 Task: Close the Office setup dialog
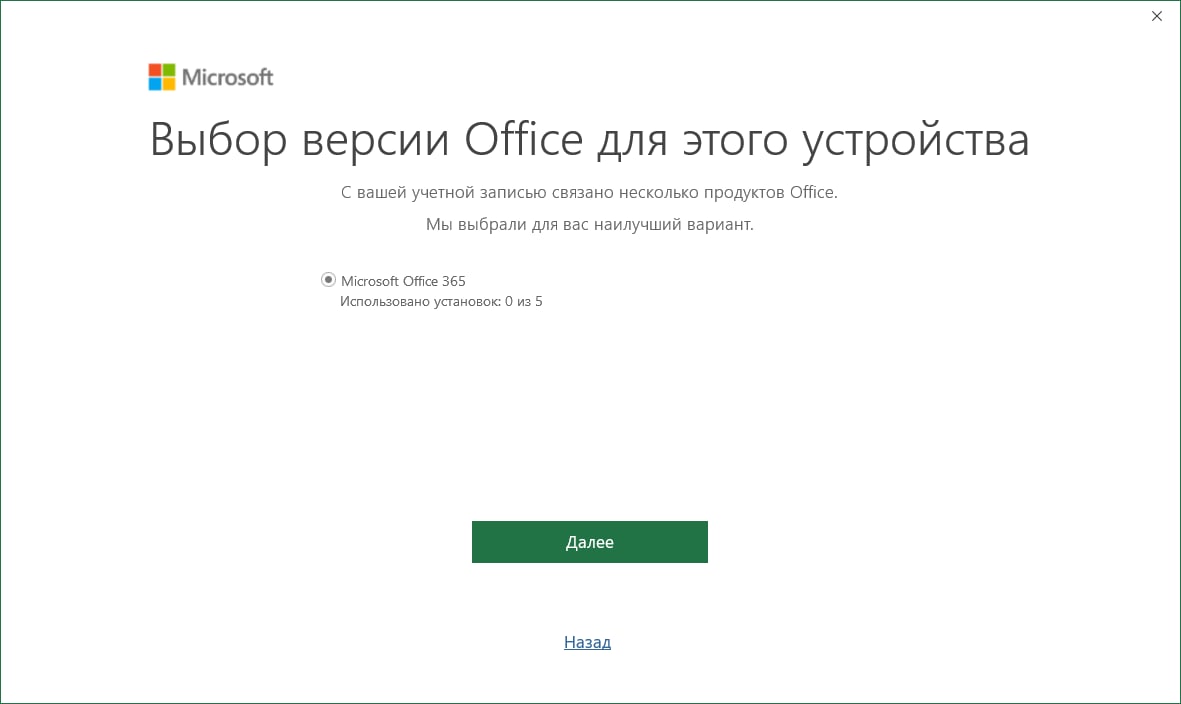pos(1157,16)
